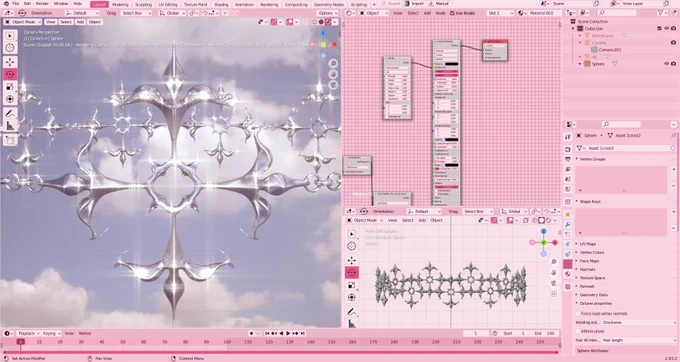This screenshot has width=680, height=362.
Task: Click the plus button beside the Vertex Groups list
Action: pyautogui.click(x=673, y=169)
